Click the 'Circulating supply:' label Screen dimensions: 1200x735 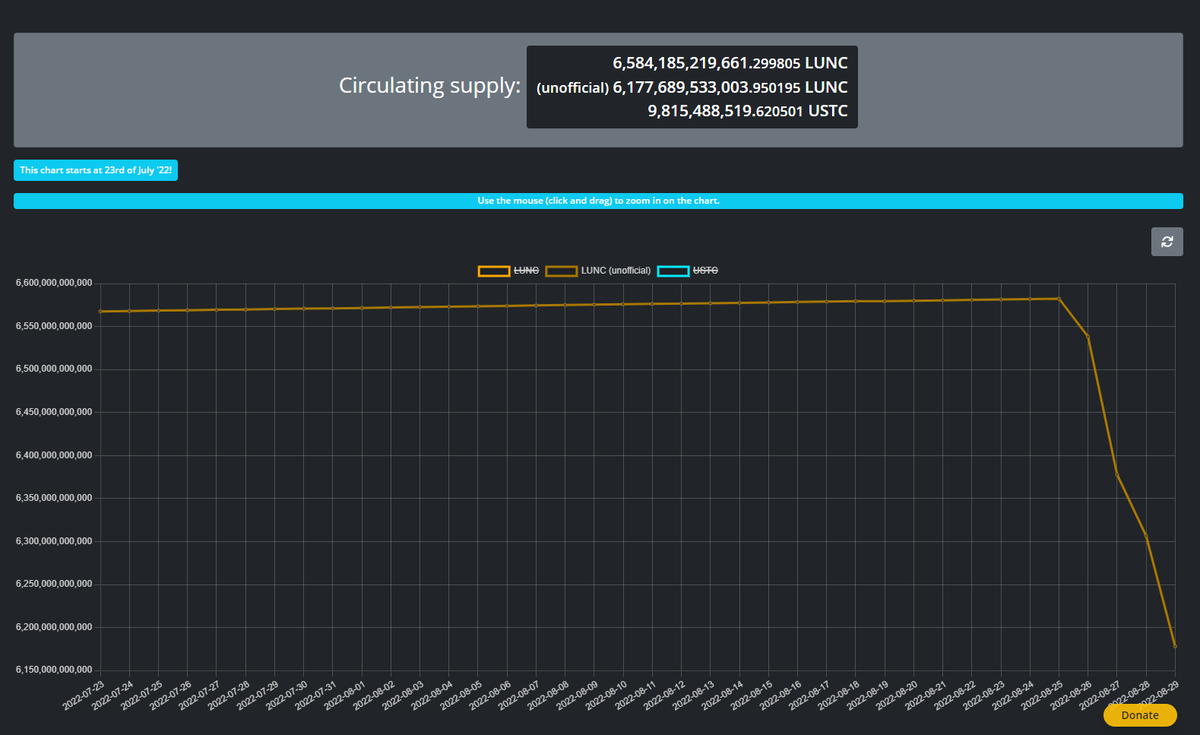430,86
